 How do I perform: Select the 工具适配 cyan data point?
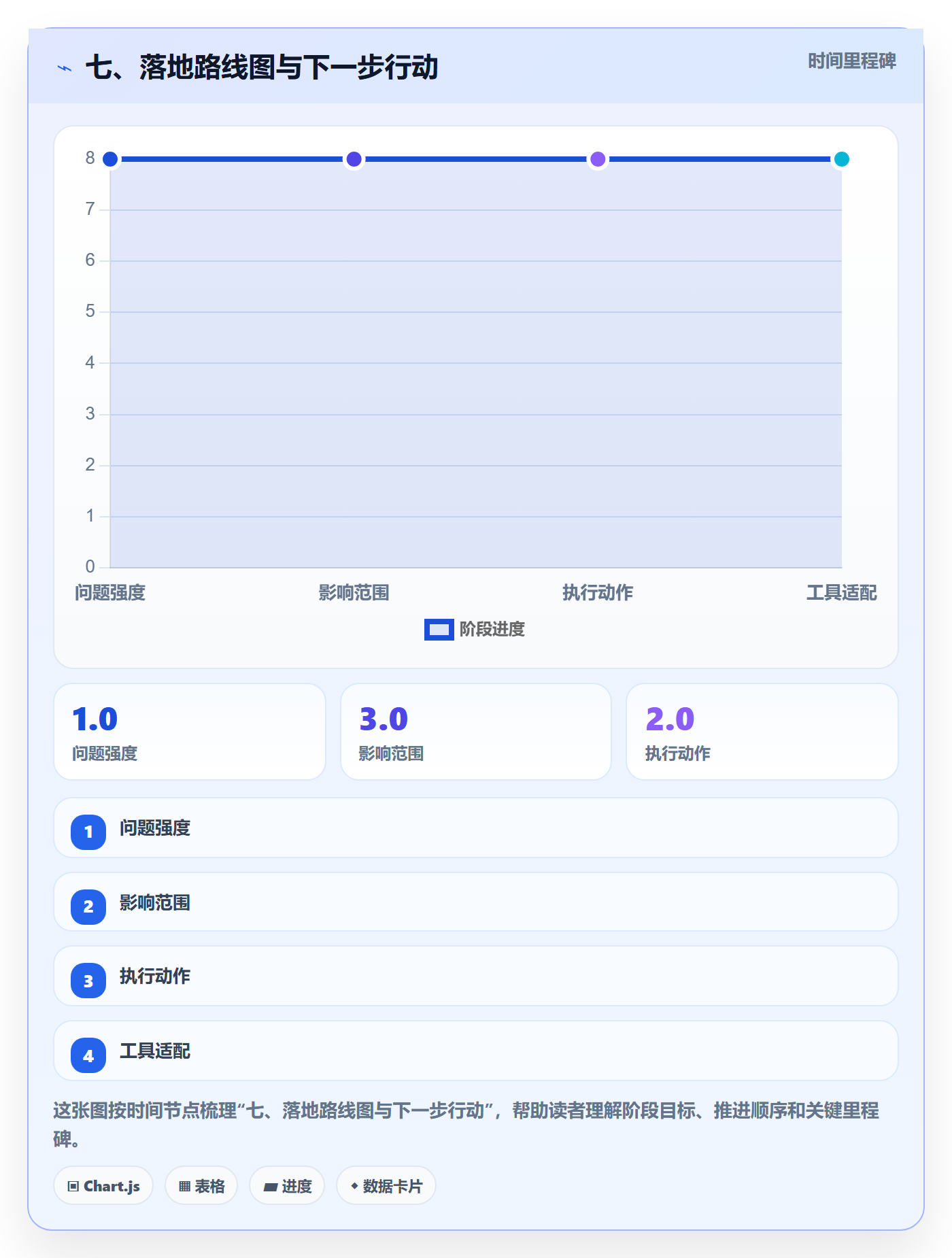[x=842, y=159]
